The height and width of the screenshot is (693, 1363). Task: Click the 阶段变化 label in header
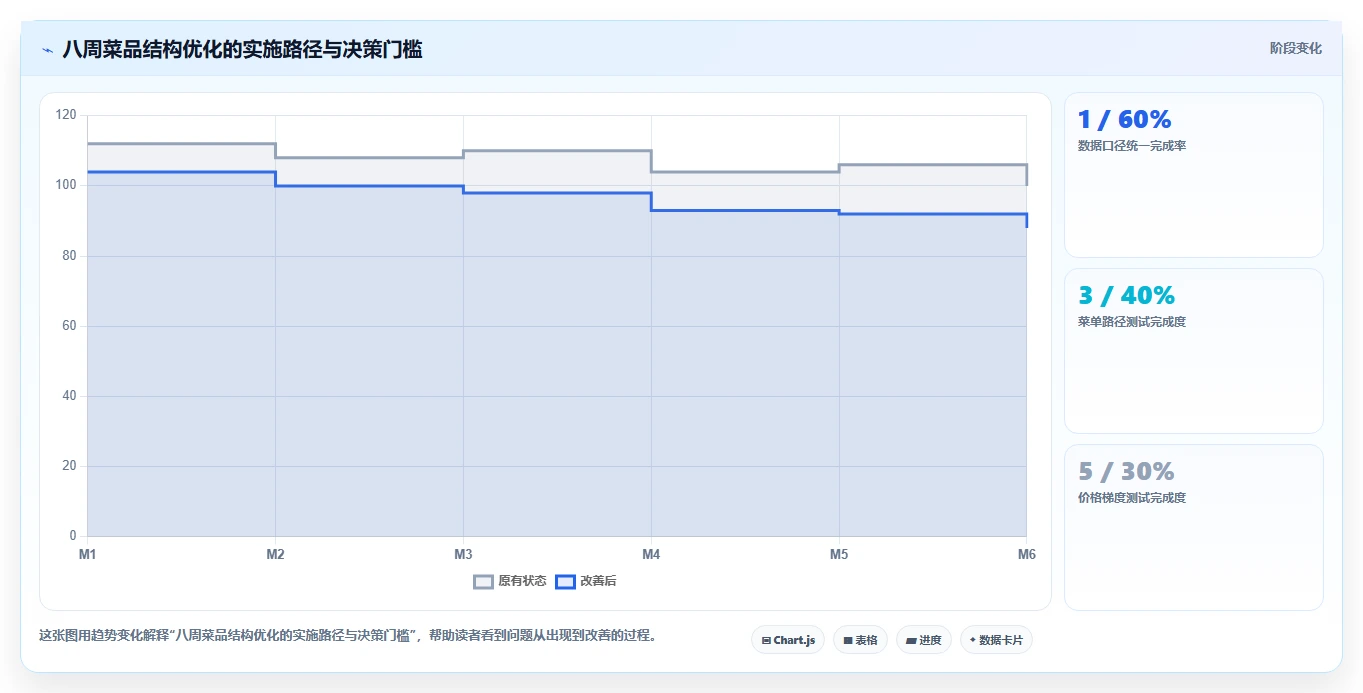tap(1296, 49)
